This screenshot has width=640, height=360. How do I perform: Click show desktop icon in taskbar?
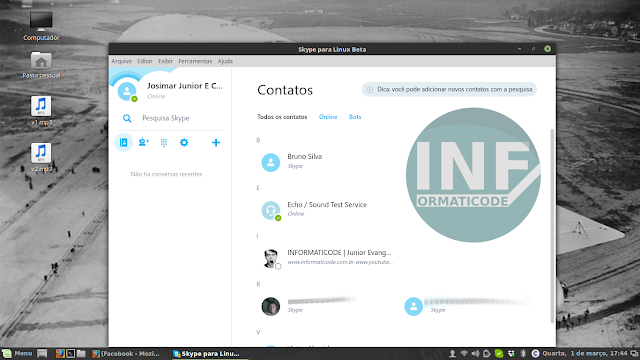[42, 353]
